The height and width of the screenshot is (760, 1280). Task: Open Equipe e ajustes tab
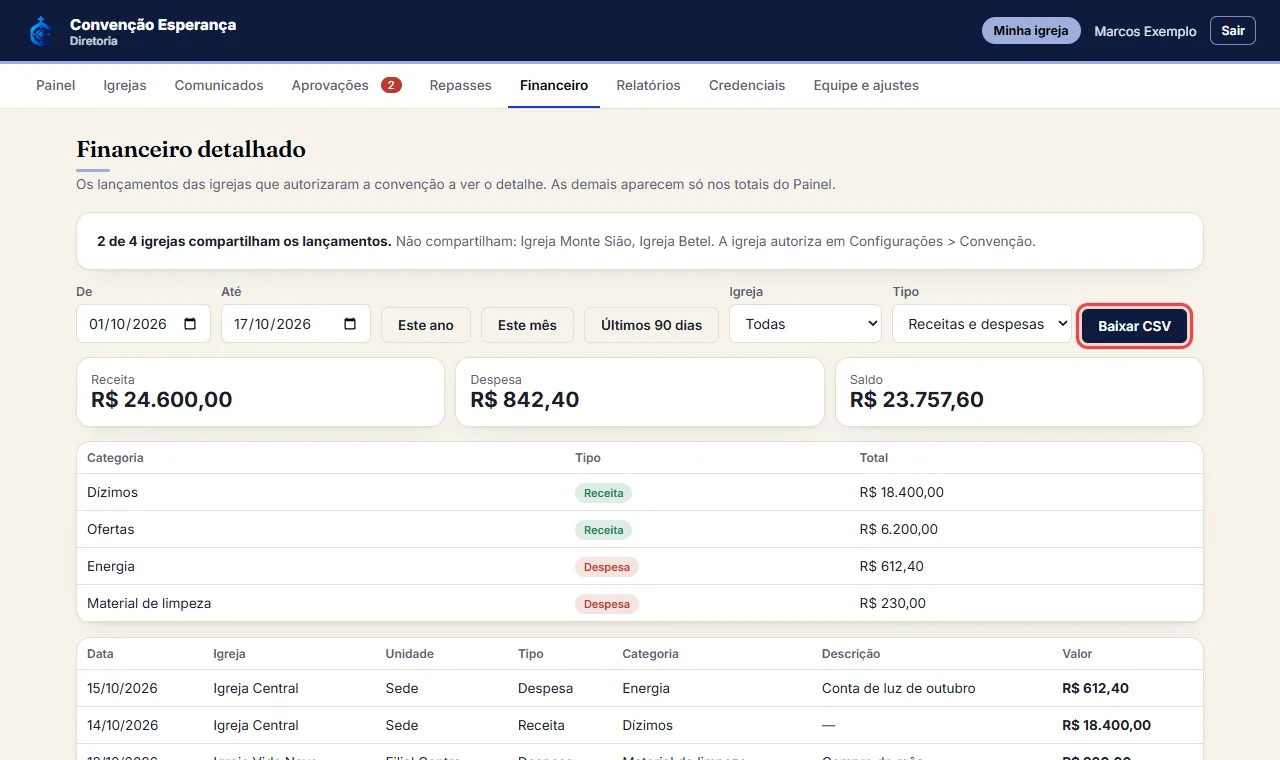pyautogui.click(x=866, y=85)
